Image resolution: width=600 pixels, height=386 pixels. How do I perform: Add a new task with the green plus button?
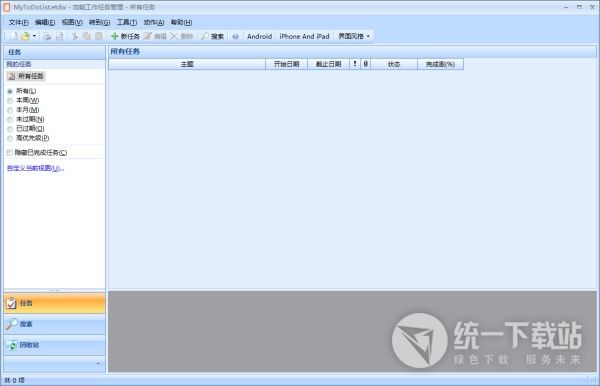coord(125,36)
